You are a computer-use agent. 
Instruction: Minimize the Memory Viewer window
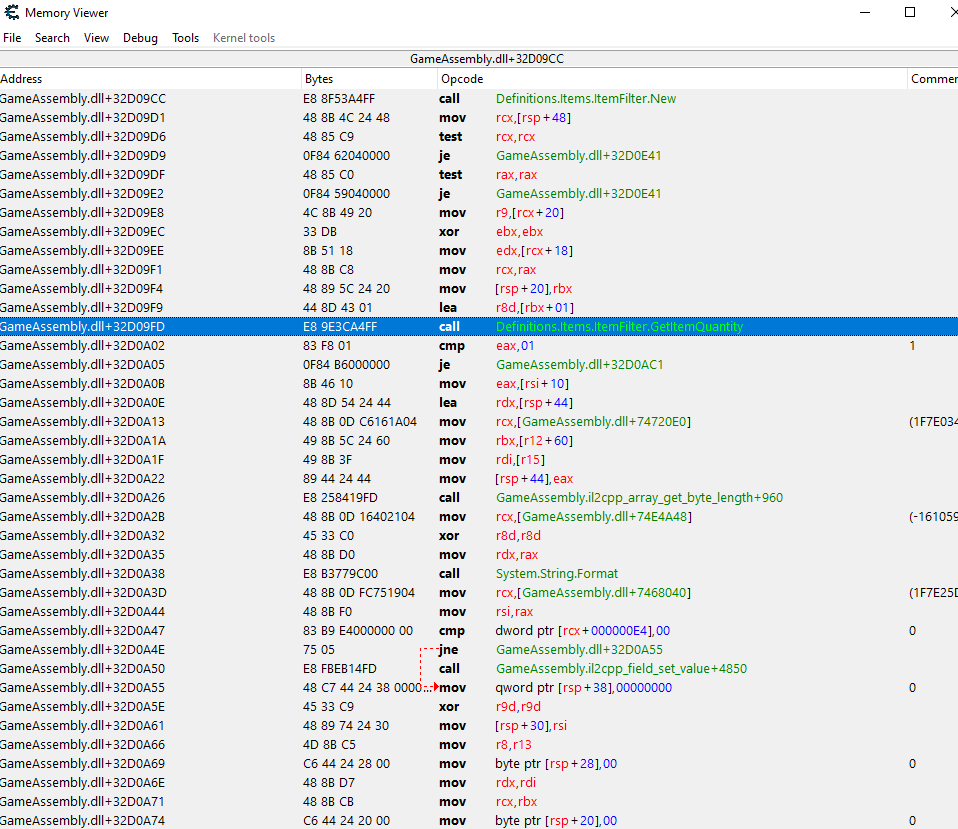863,13
